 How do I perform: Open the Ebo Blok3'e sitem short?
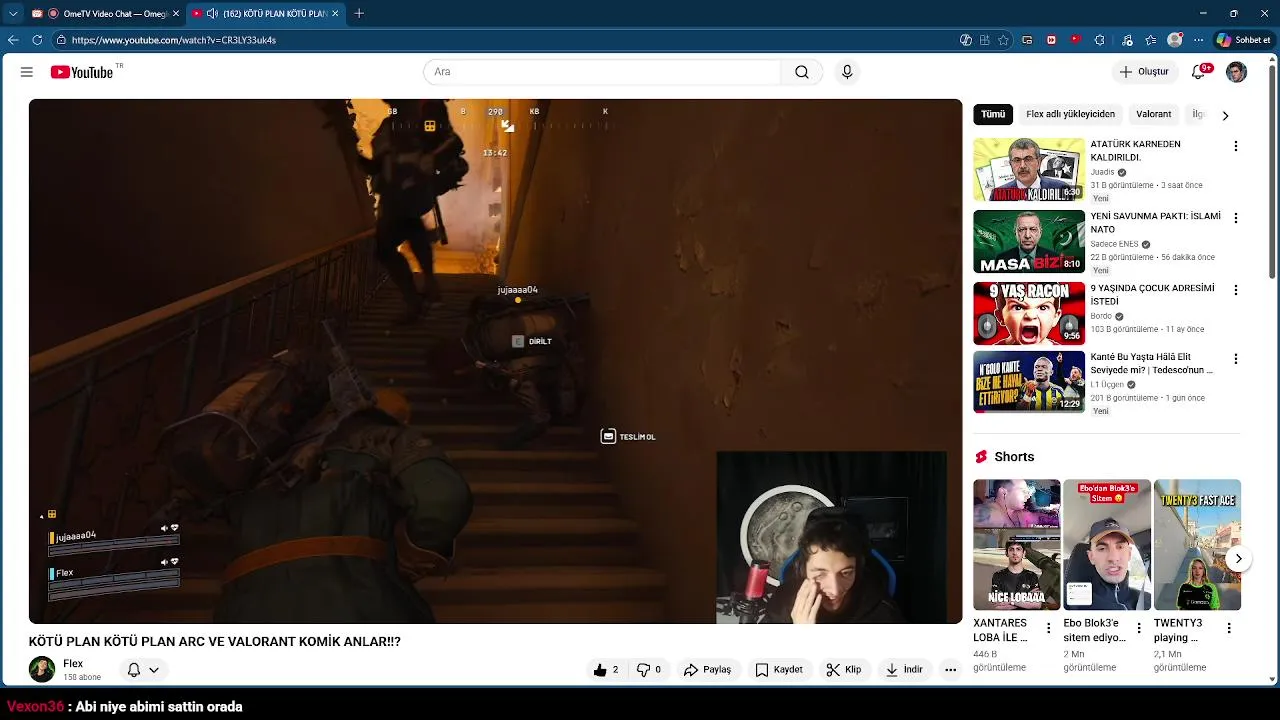(x=1107, y=545)
